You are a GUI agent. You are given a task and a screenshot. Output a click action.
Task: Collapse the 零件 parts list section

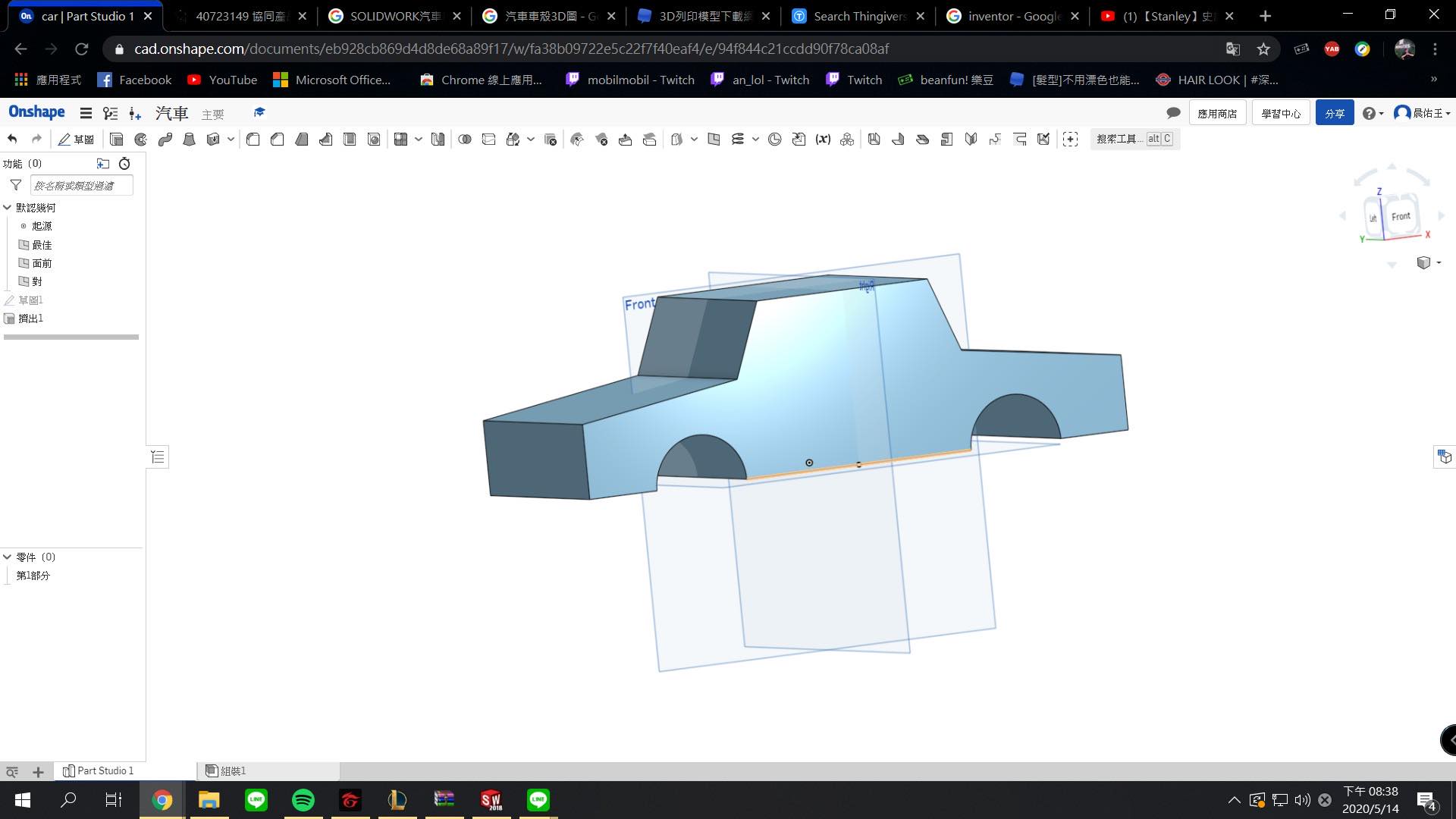(8, 557)
